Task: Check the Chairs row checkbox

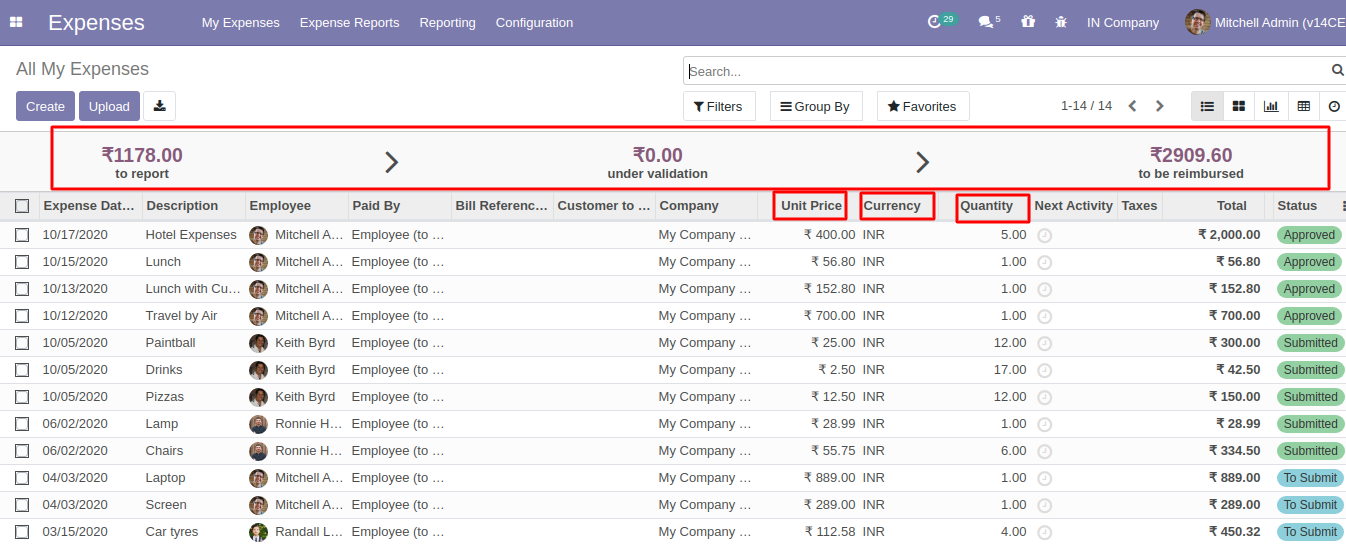Action: [22, 451]
